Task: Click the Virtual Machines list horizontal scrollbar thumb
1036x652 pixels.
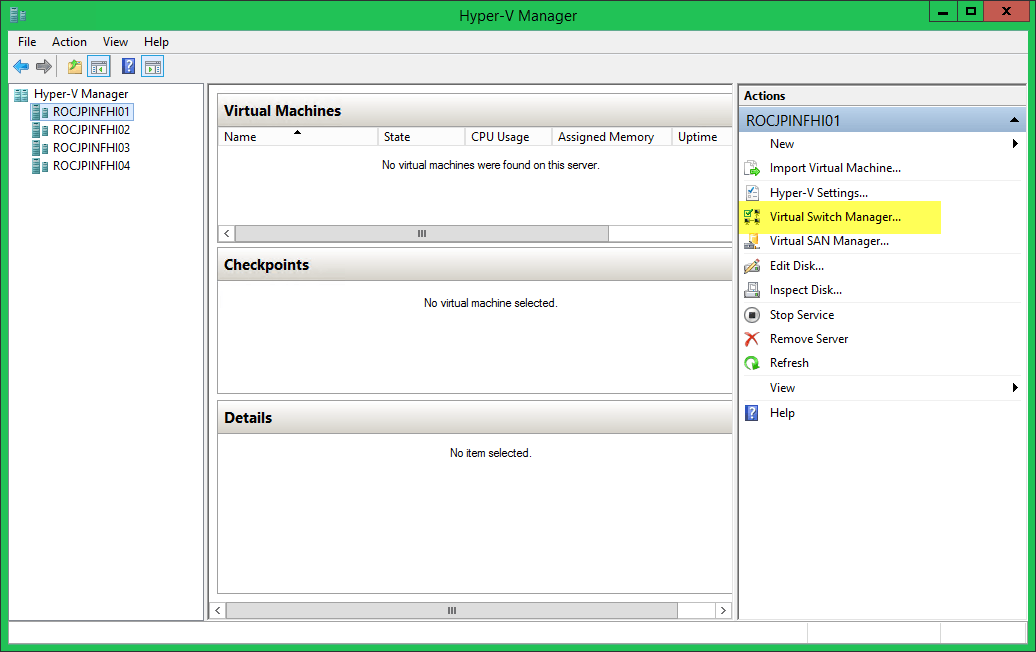Action: (422, 234)
